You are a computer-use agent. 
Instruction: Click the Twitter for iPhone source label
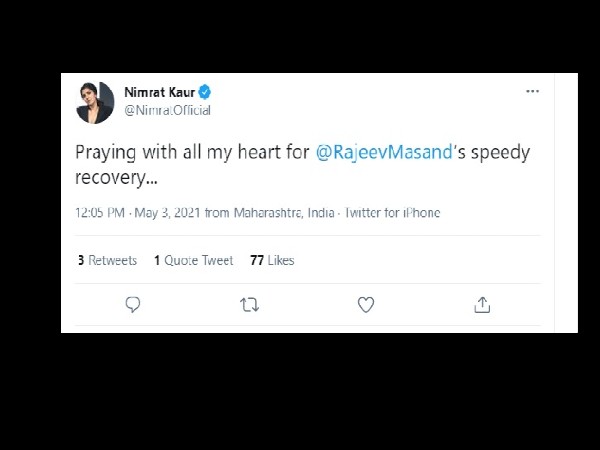[x=392, y=213]
